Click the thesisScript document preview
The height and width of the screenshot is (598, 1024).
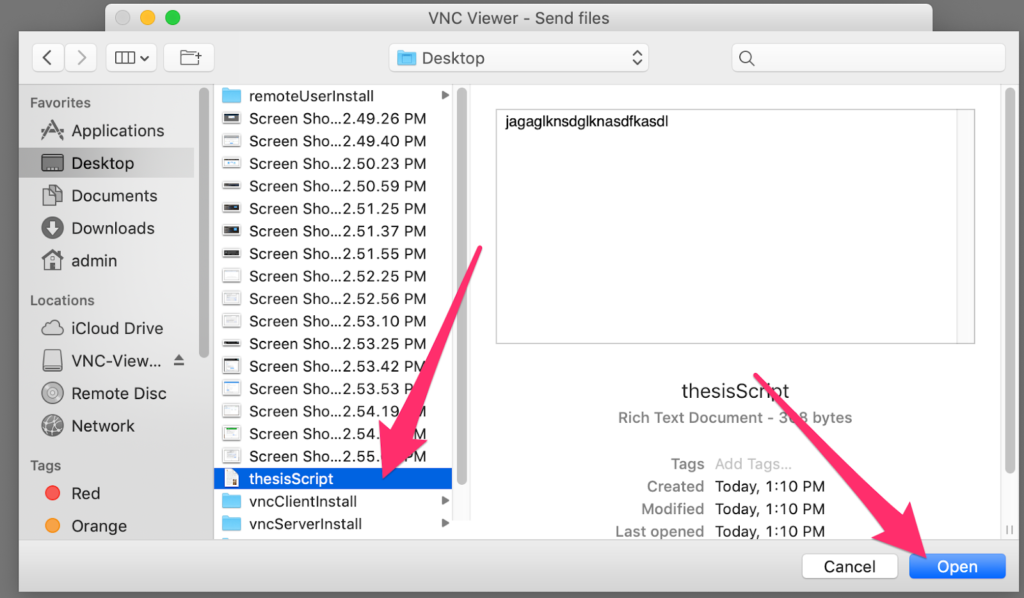735,226
